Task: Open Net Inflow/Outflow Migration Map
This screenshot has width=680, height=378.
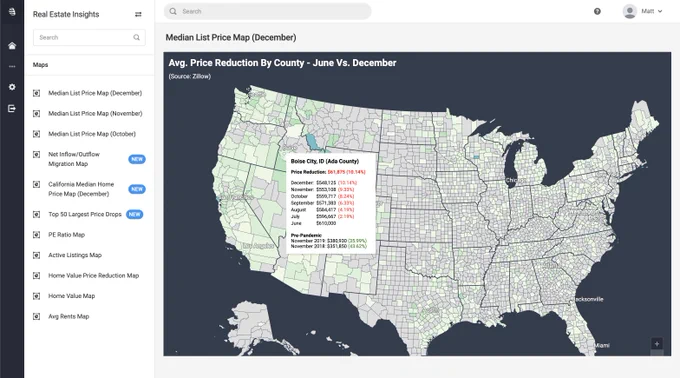Action: 74,159
